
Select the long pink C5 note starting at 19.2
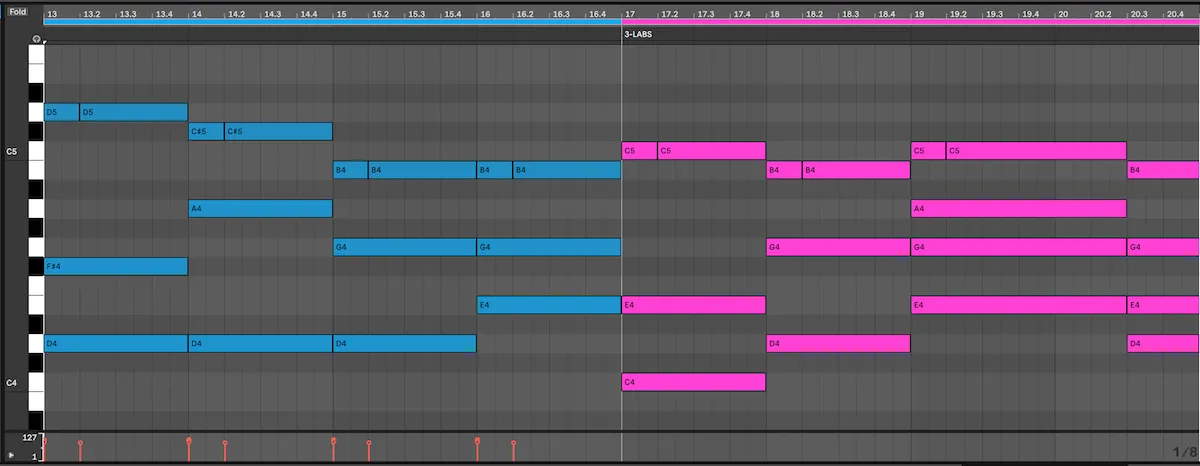tap(1037, 150)
